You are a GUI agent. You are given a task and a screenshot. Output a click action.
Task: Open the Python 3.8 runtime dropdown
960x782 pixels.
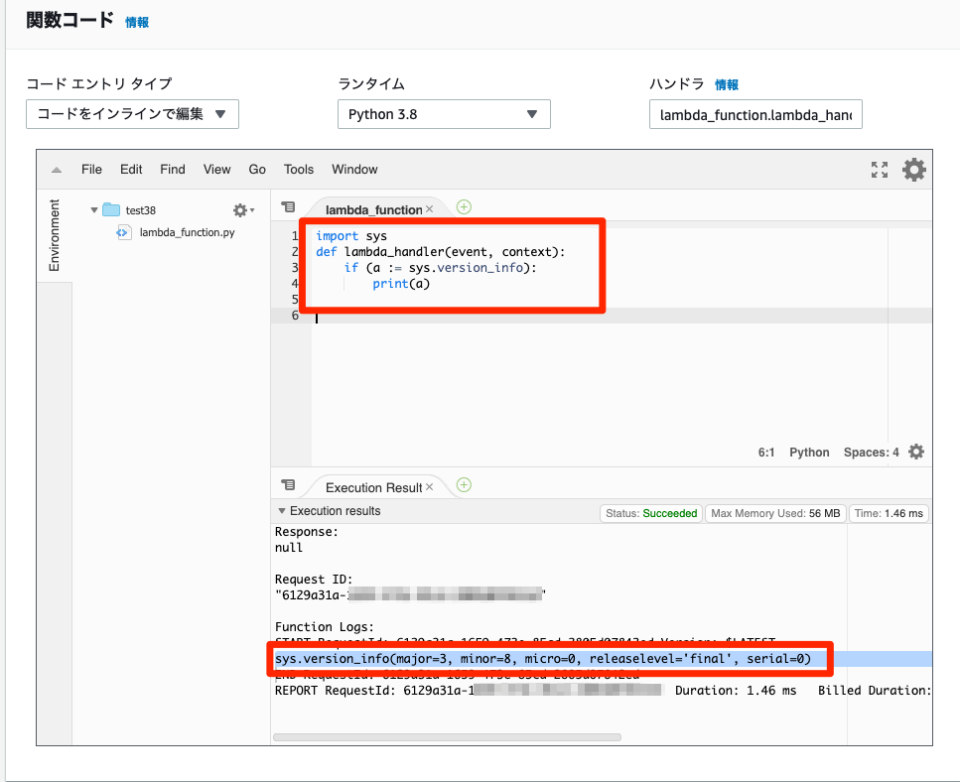click(x=443, y=114)
